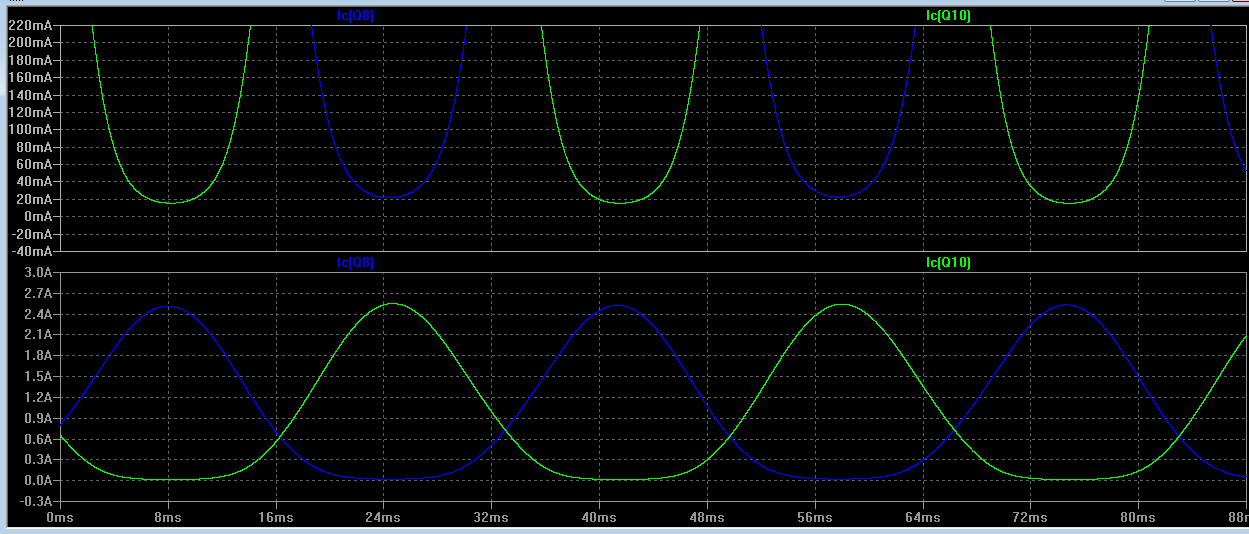
Task: Click the -40mA vertical axis label
Action: pyautogui.click(x=32, y=250)
